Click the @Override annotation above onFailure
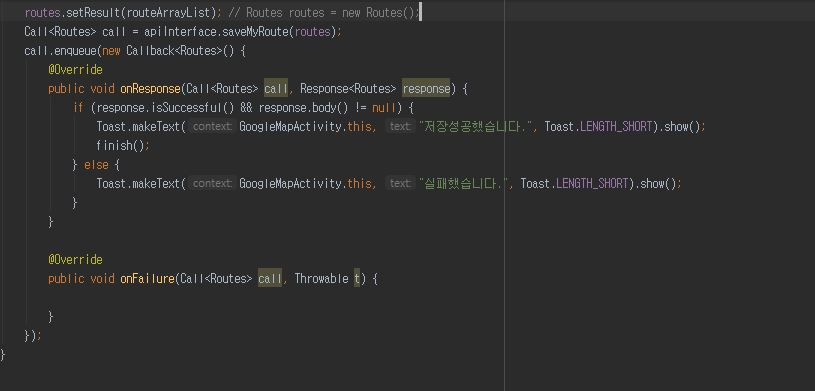The image size is (815, 391). coord(75,259)
